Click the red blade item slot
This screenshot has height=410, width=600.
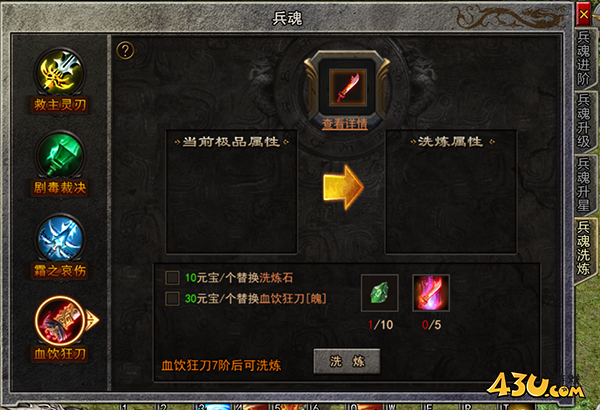click(x=348, y=87)
